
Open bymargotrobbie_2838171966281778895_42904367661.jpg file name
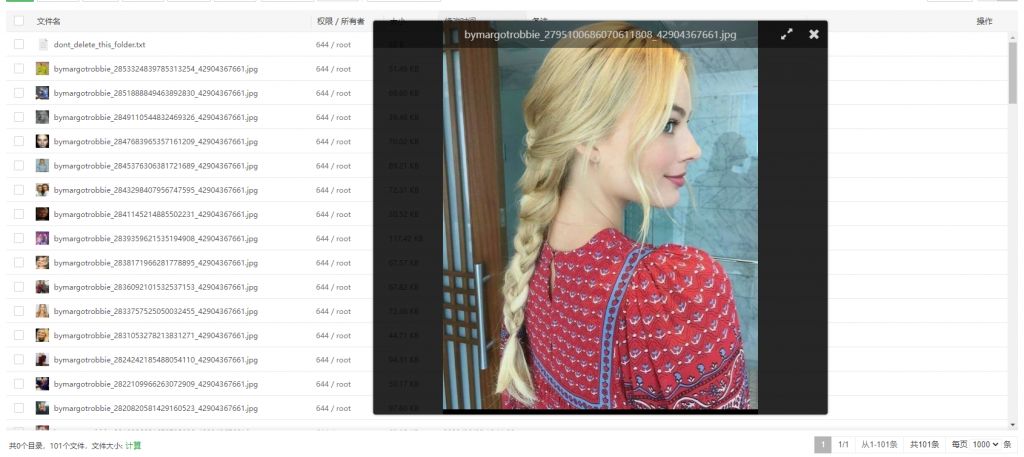155,263
